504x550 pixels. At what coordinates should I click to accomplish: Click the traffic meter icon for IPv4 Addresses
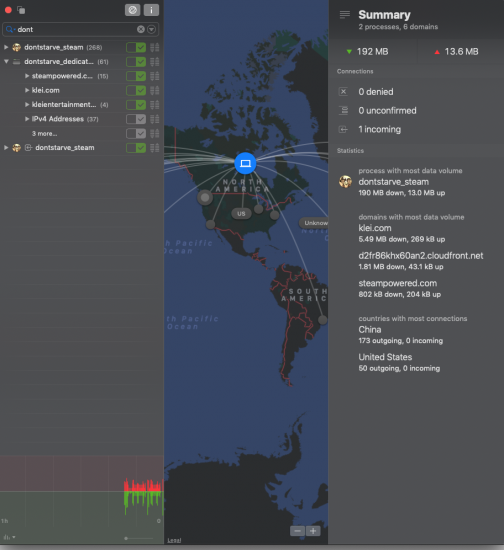pos(155,119)
